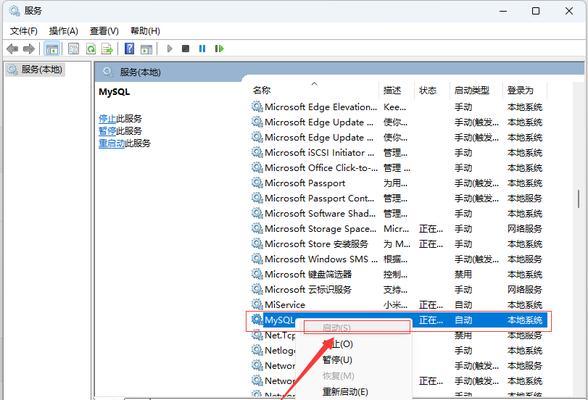
Task: Click the Export List toolbar icon
Action: (x=107, y=49)
